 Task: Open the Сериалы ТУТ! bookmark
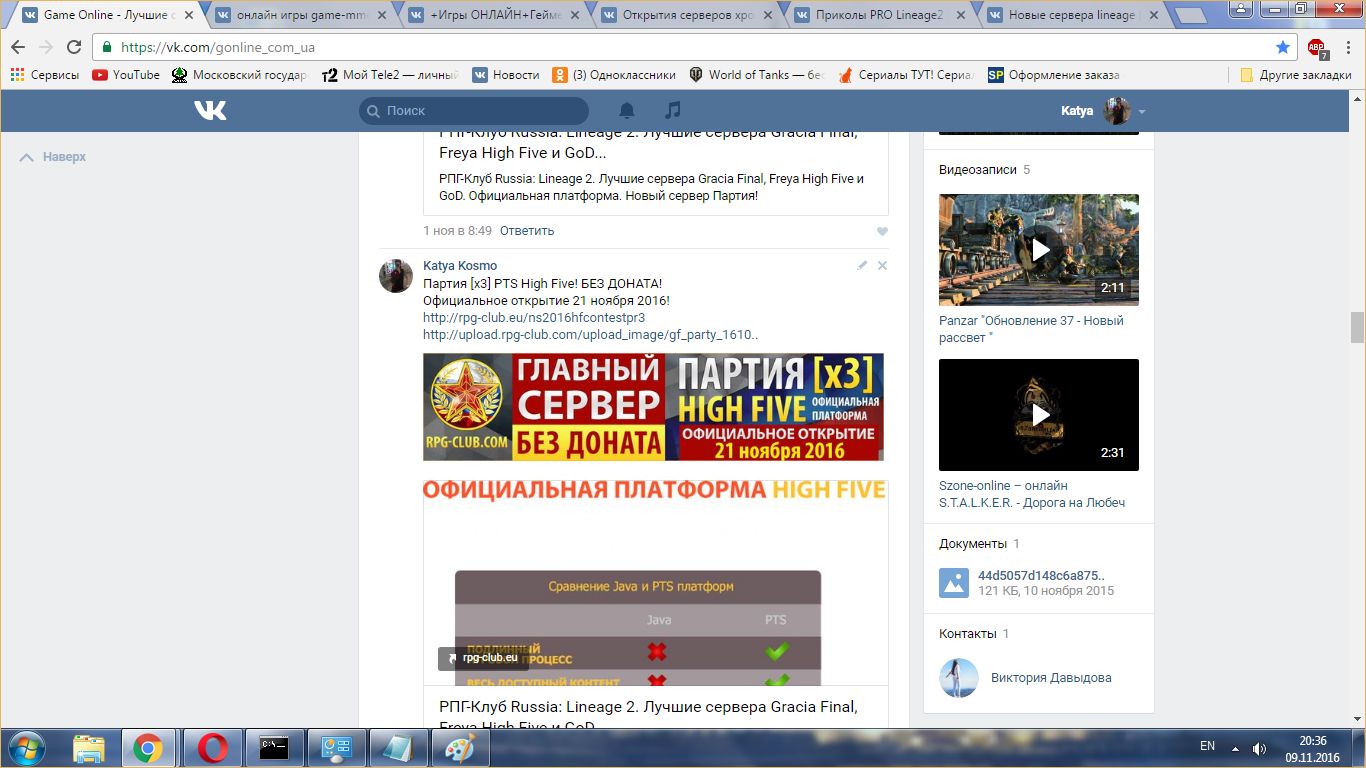point(906,75)
